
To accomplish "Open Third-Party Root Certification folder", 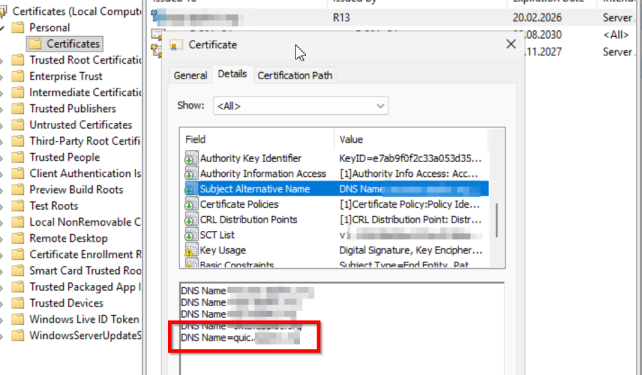I will (85, 141).
